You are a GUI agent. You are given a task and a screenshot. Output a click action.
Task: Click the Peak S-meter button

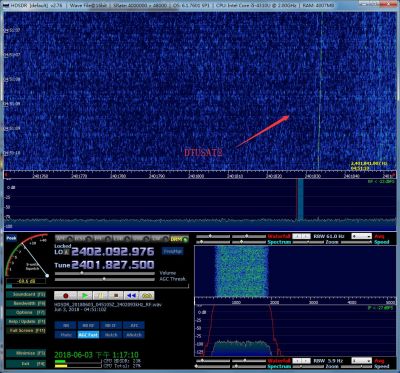(11, 238)
